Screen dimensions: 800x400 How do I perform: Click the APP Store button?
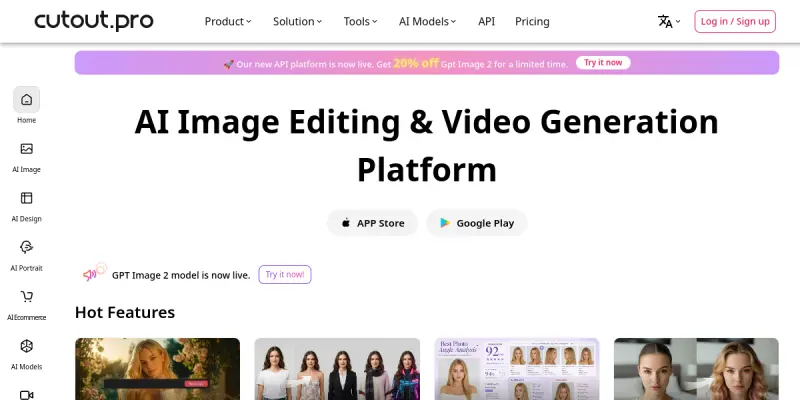tap(372, 223)
